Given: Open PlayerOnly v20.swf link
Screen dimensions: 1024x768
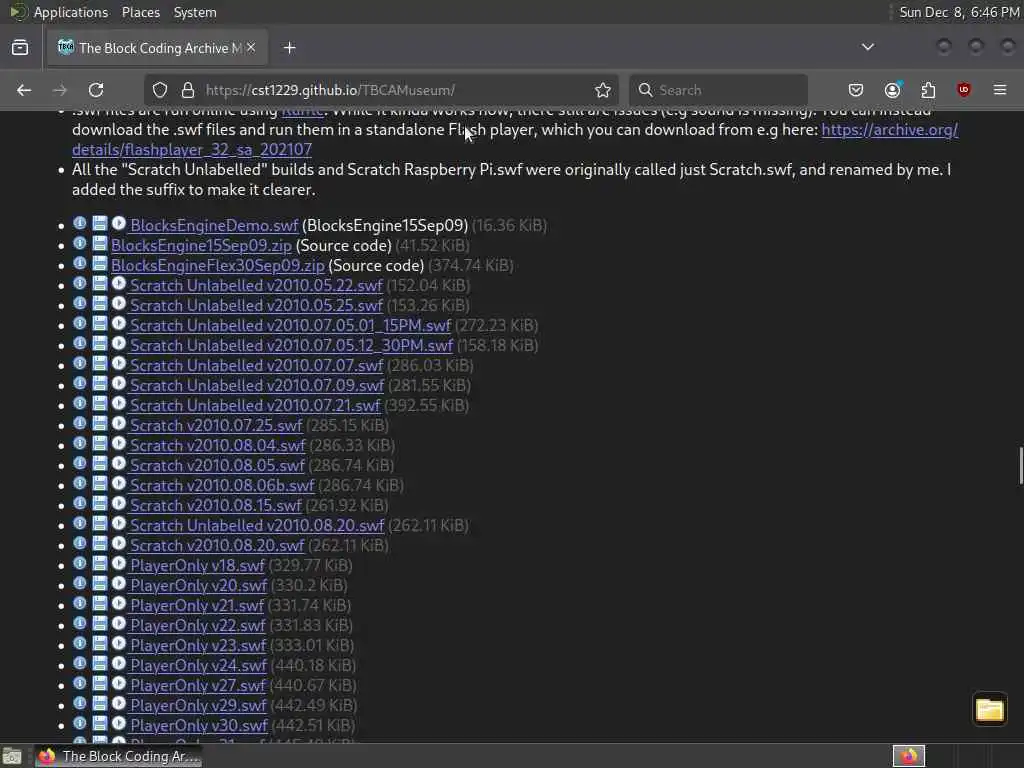Looking at the screenshot, I should point(199,585).
